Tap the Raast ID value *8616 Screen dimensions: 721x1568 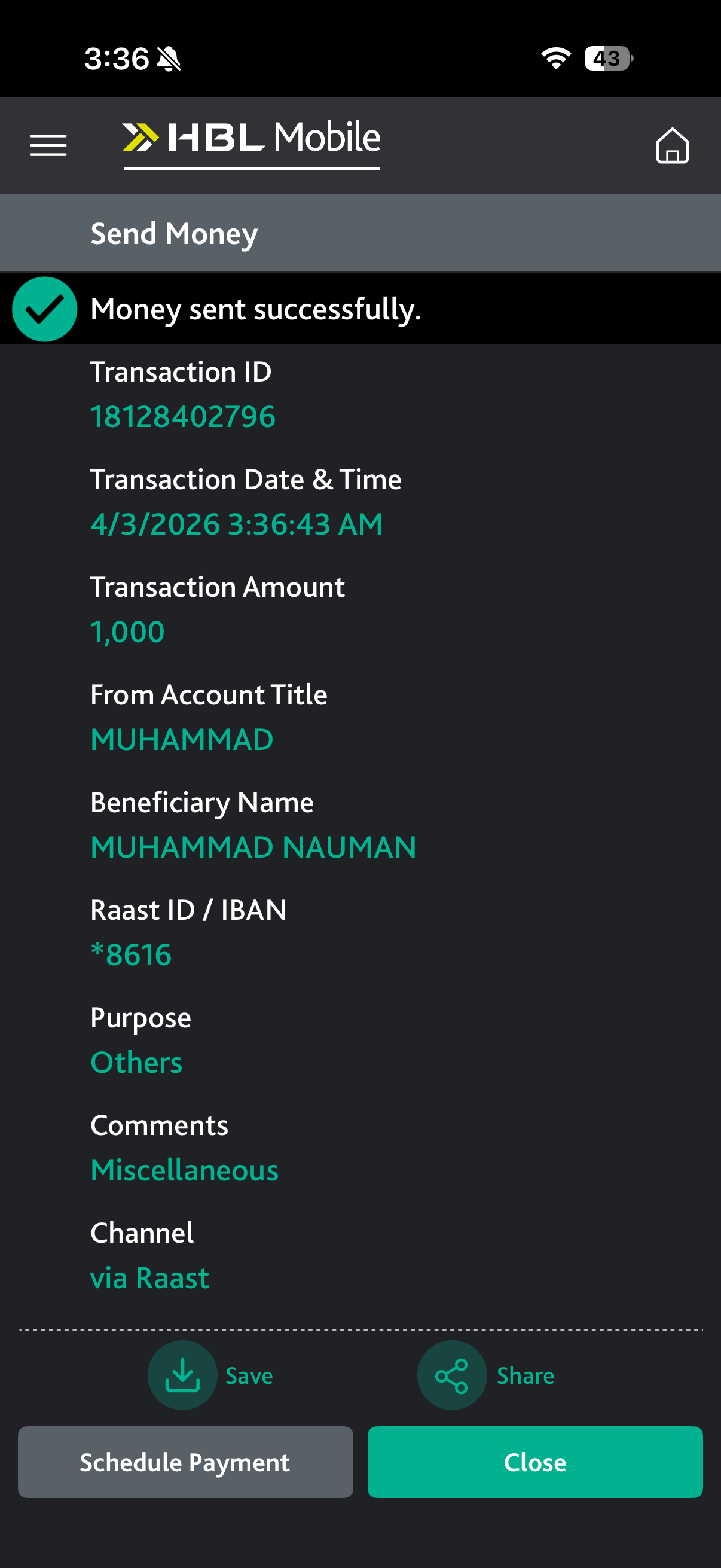click(131, 954)
